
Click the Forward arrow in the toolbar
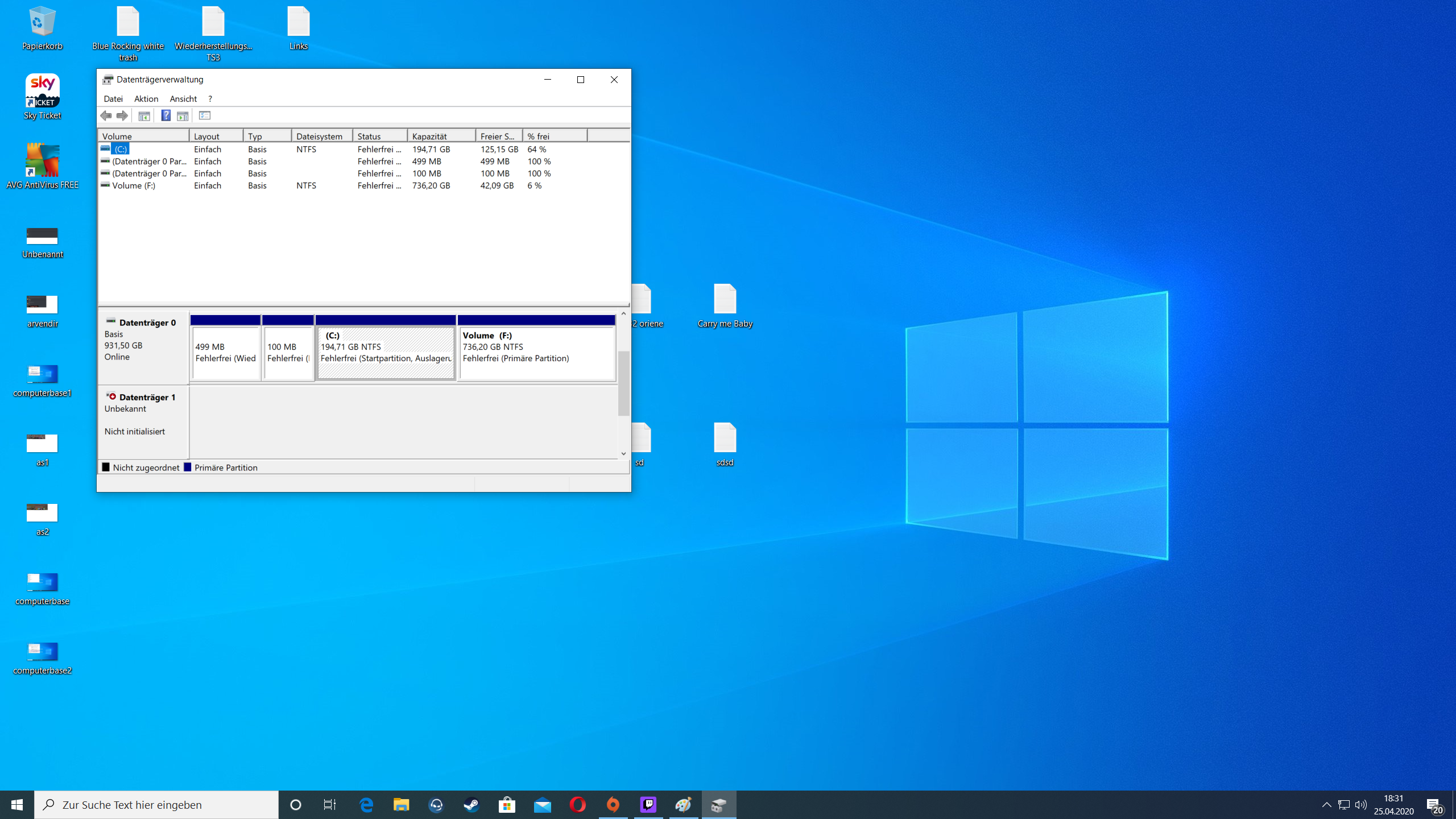pos(122,116)
